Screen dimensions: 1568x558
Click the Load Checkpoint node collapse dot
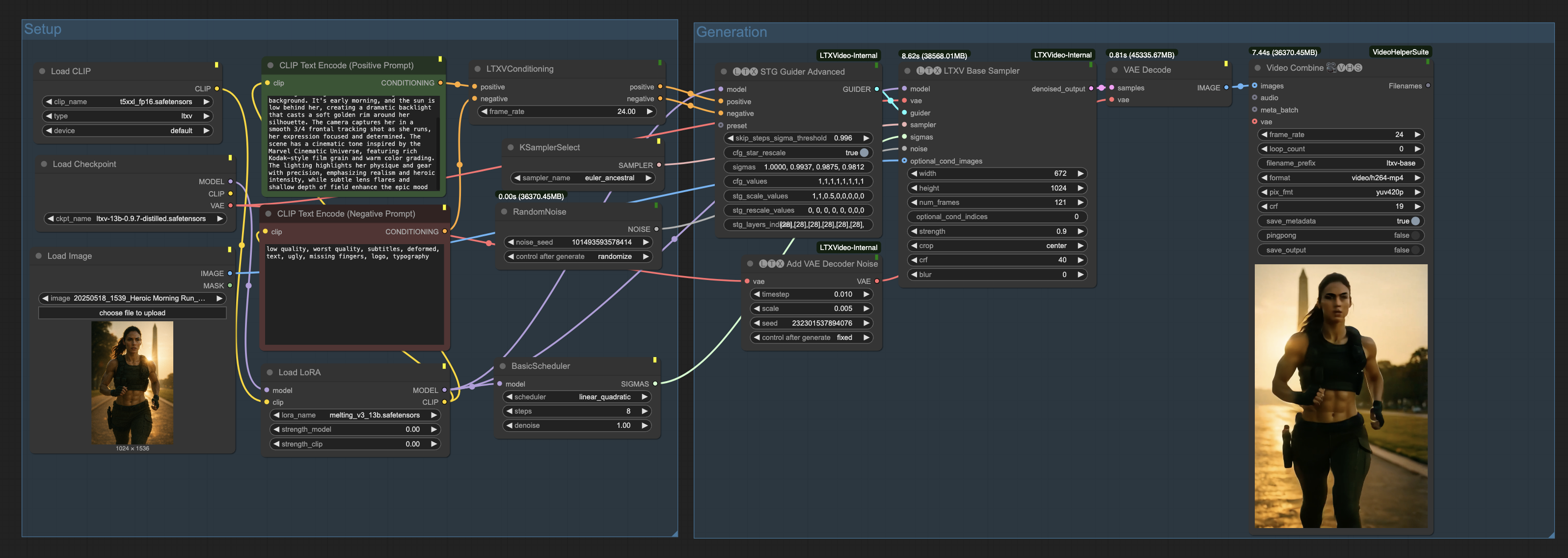pyautogui.click(x=44, y=165)
